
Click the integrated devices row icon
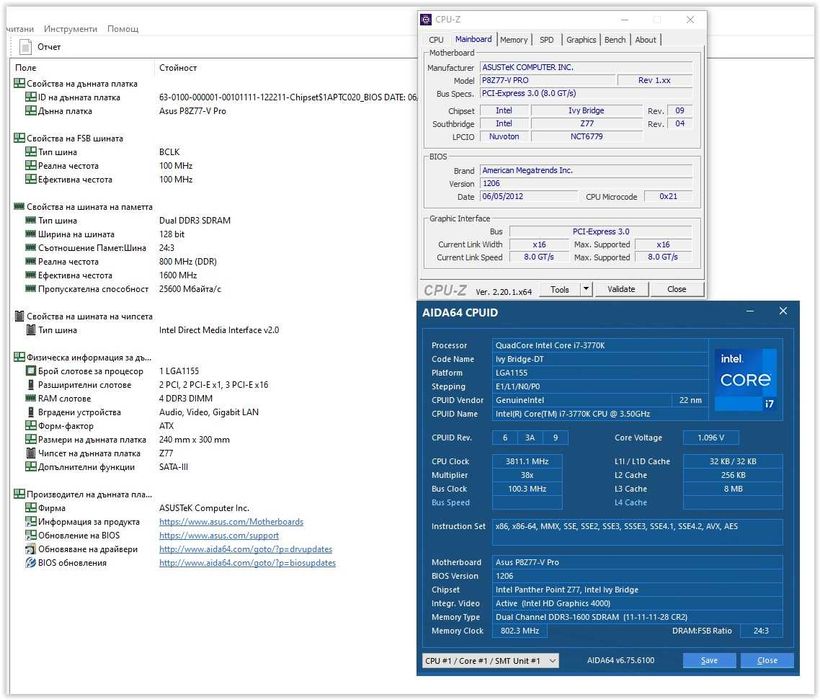[x=31, y=412]
